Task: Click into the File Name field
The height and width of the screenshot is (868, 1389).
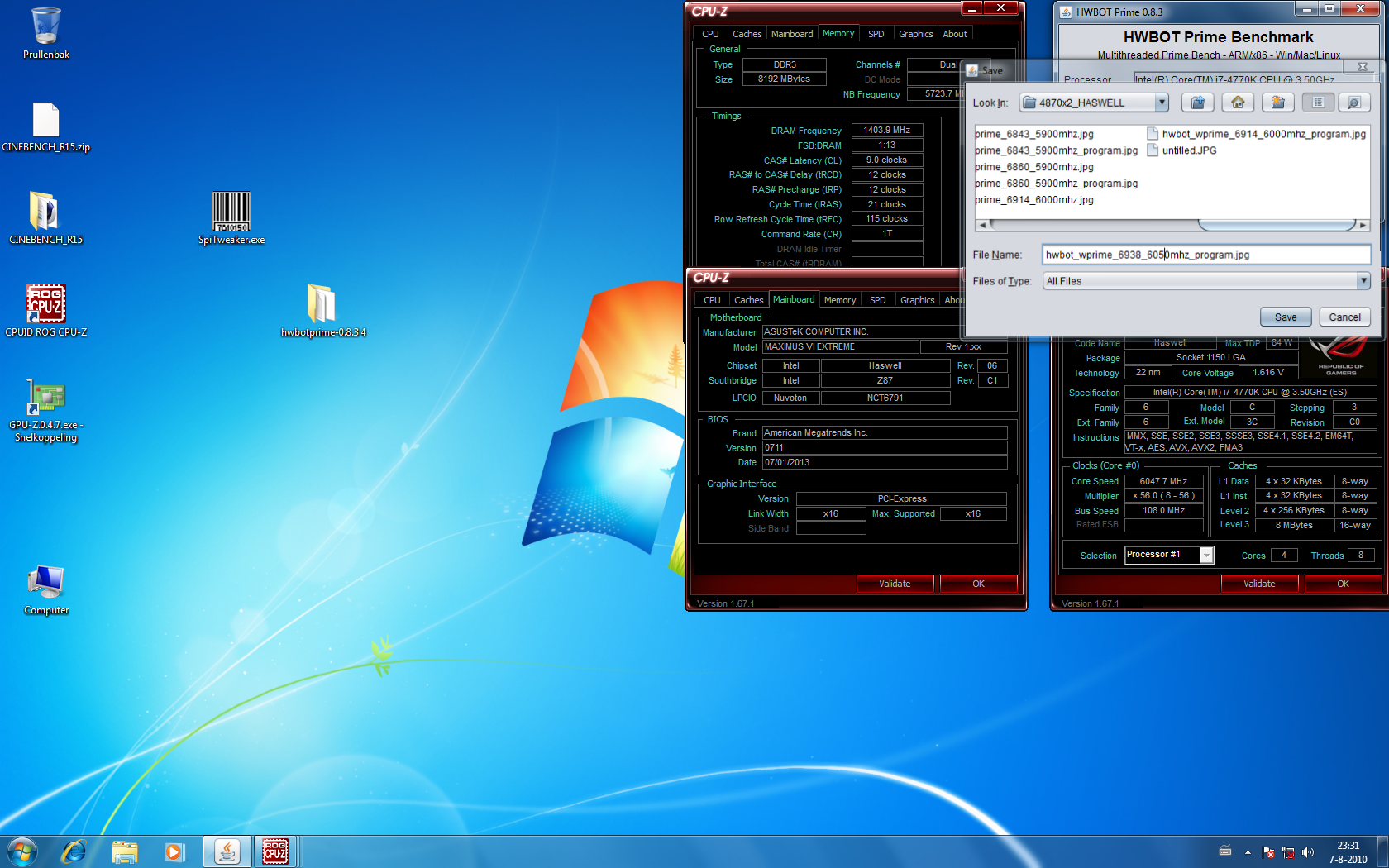Action: (x=1206, y=255)
